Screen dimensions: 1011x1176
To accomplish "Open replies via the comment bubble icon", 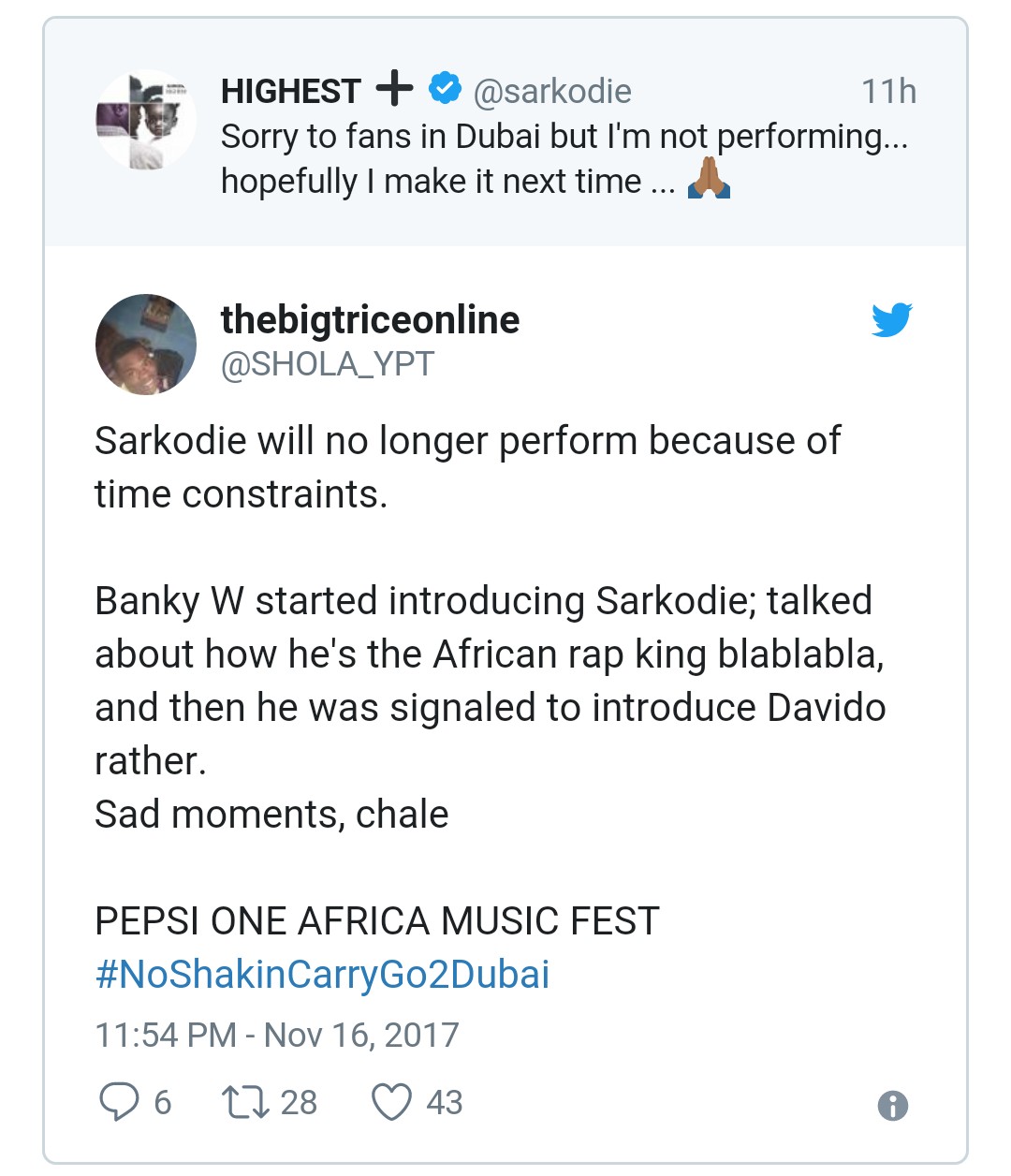I will 119,1102.
